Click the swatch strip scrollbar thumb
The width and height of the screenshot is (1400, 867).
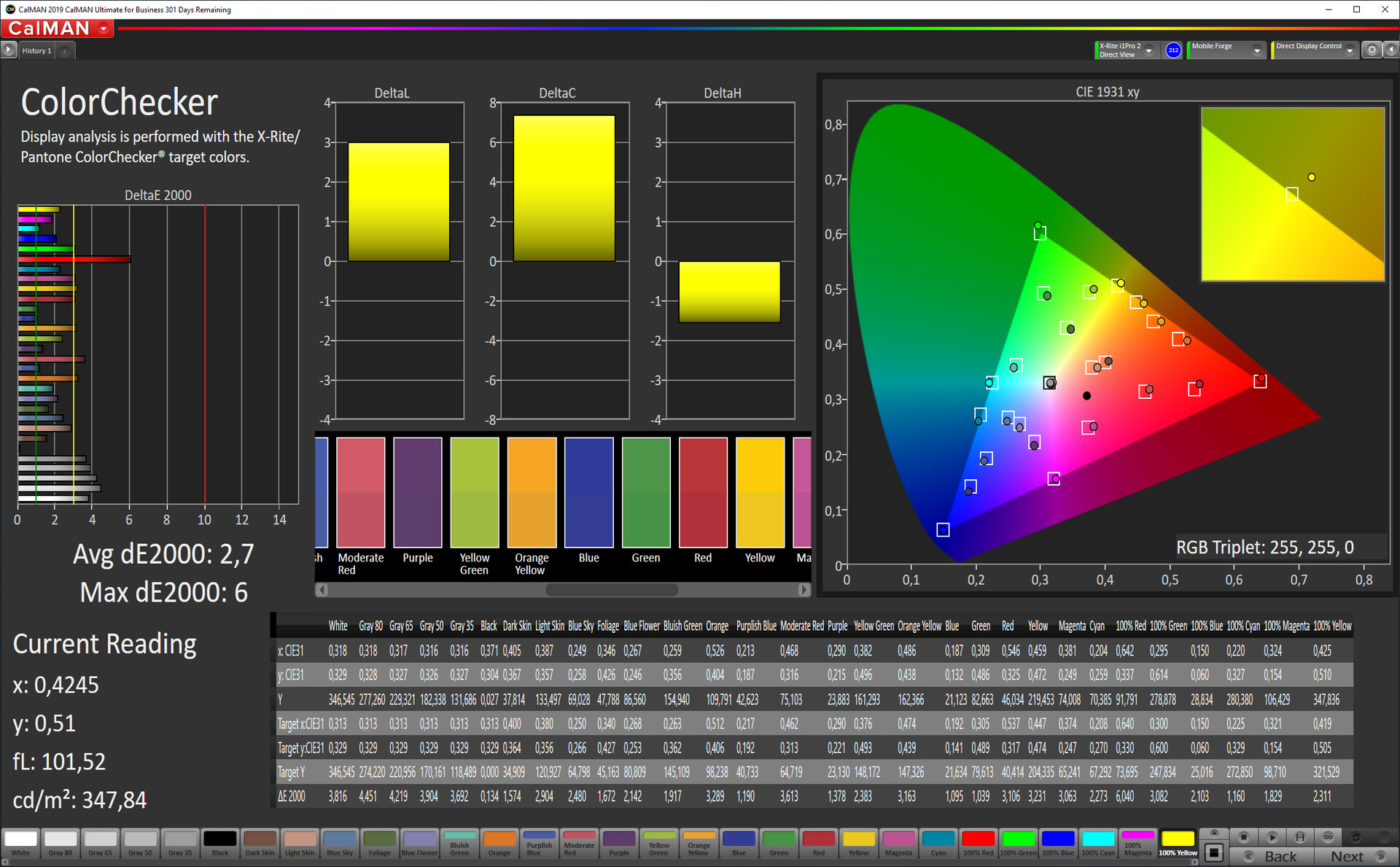tap(612, 589)
